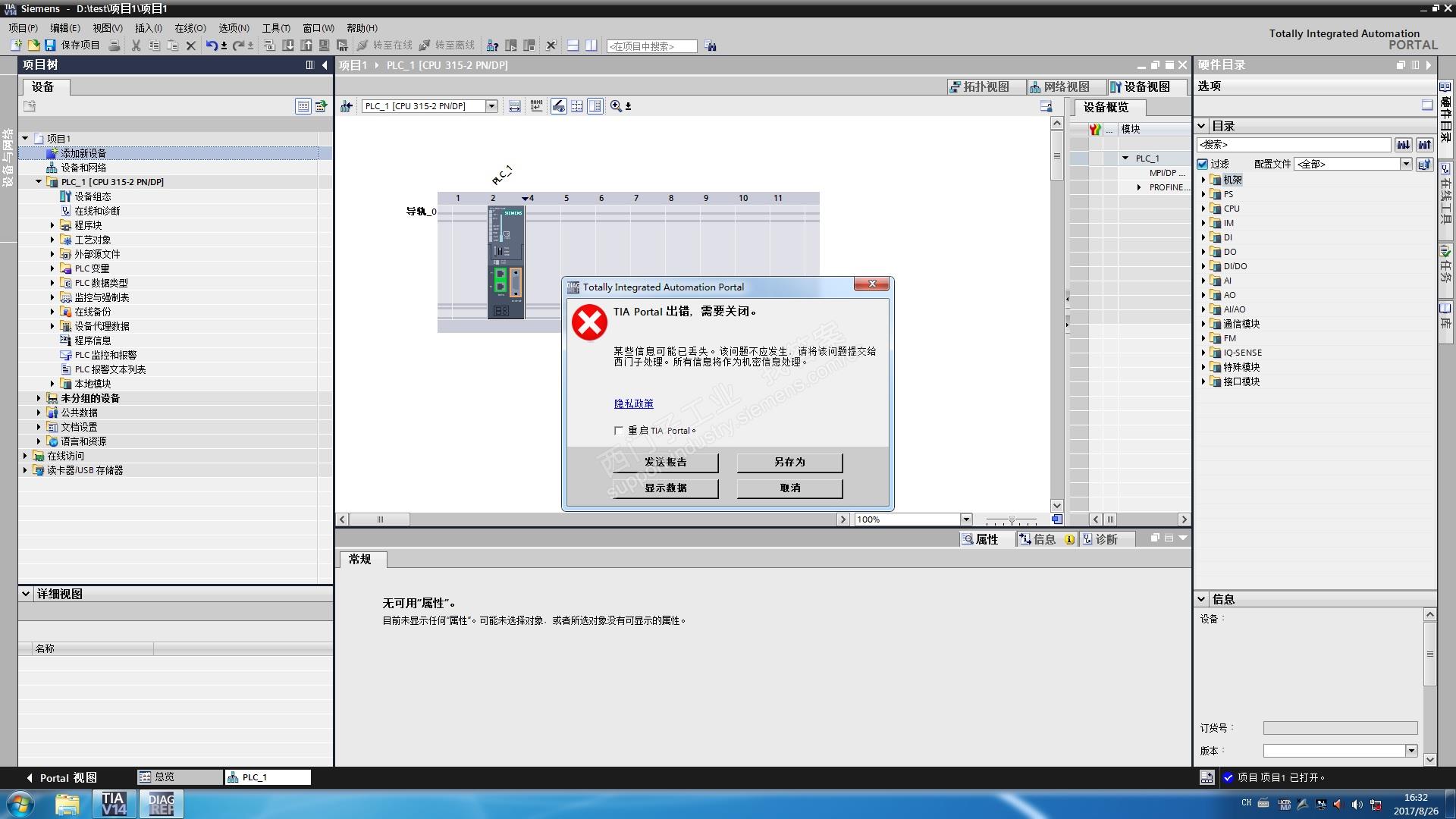Open the PLC_1 device selector dropdown
The image size is (1456, 819).
click(x=491, y=106)
